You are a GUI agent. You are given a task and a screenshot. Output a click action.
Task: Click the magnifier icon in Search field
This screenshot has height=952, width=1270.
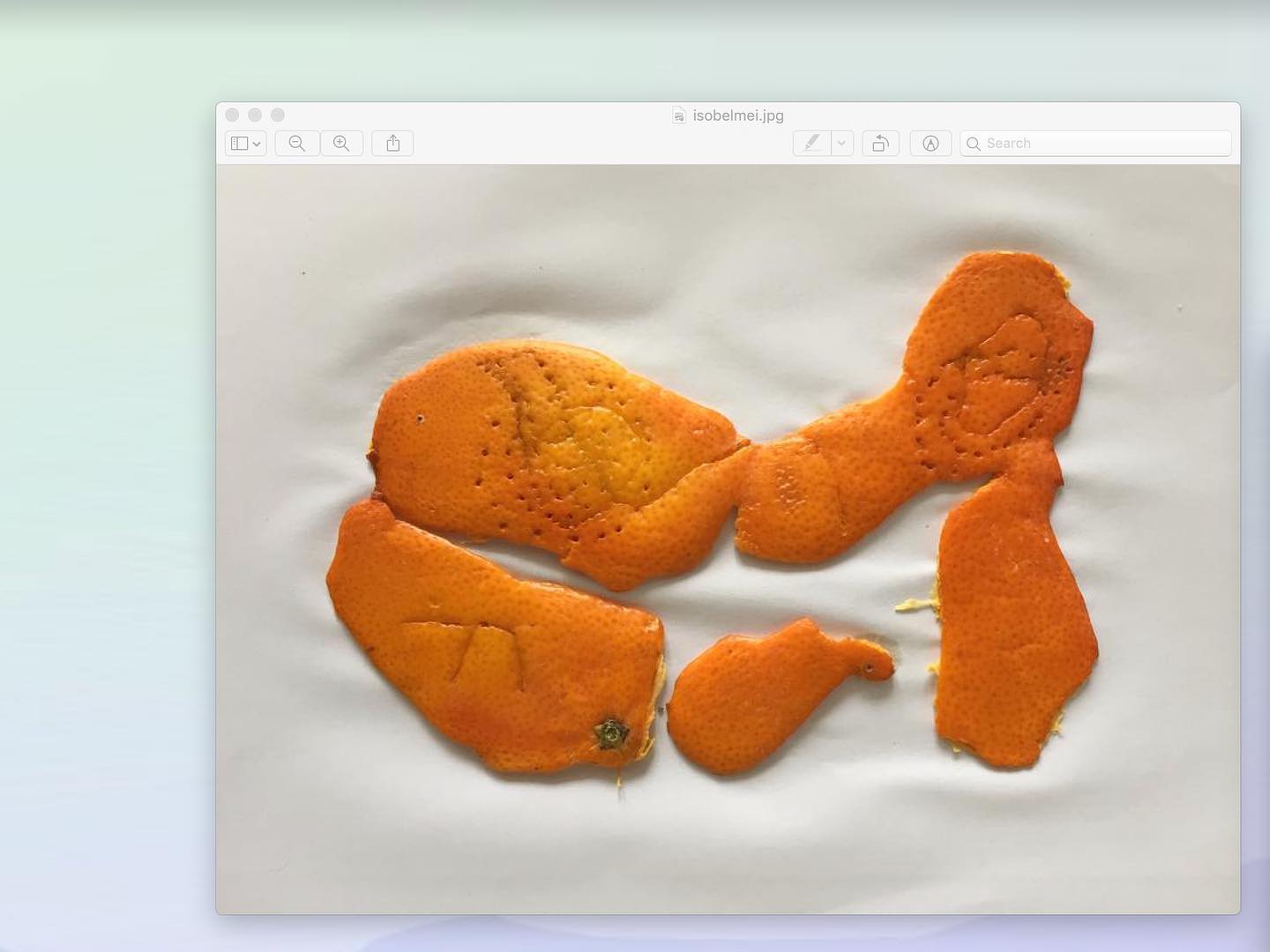[974, 144]
